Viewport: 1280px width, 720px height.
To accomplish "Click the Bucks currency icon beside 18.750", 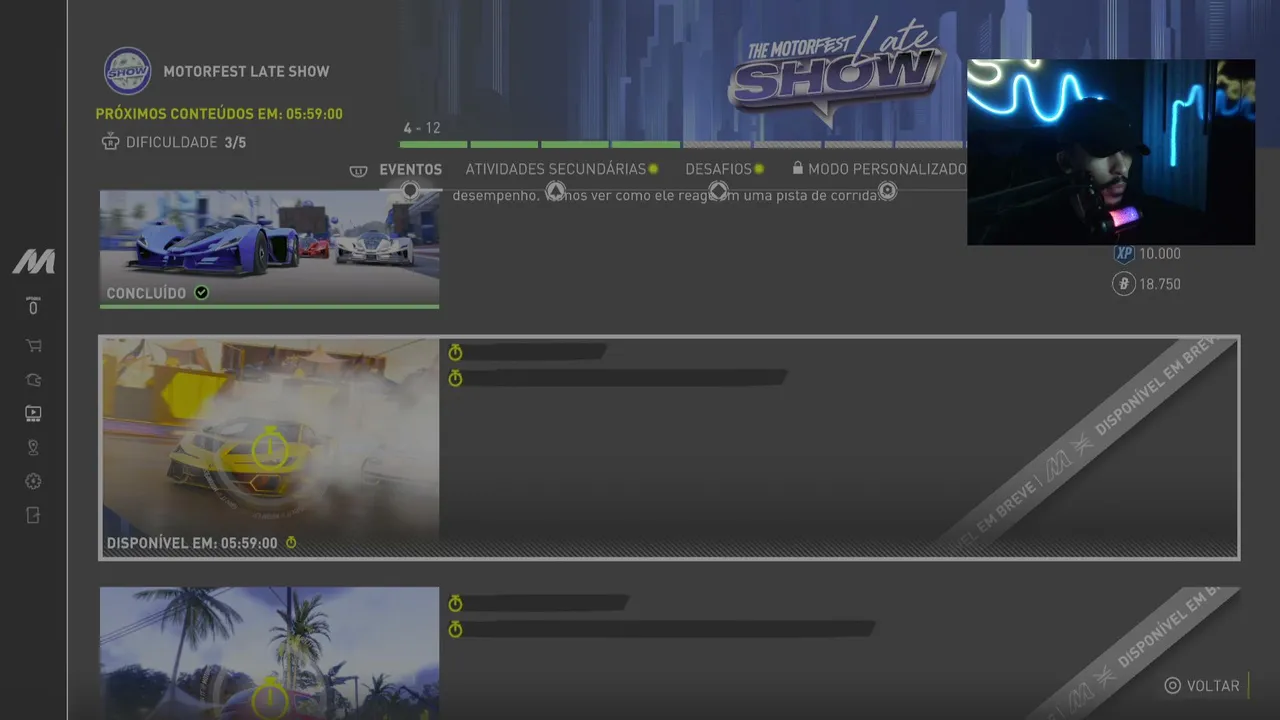I will coord(1123,284).
